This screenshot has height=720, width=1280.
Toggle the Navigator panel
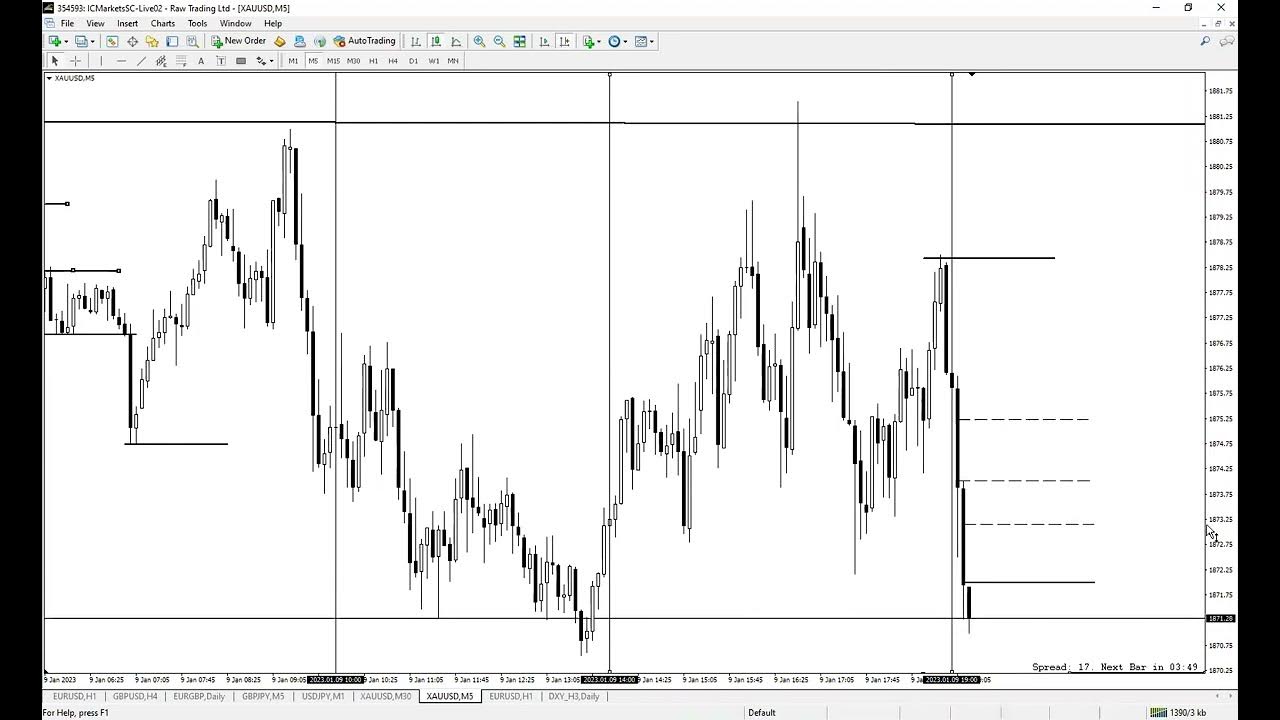[x=152, y=41]
